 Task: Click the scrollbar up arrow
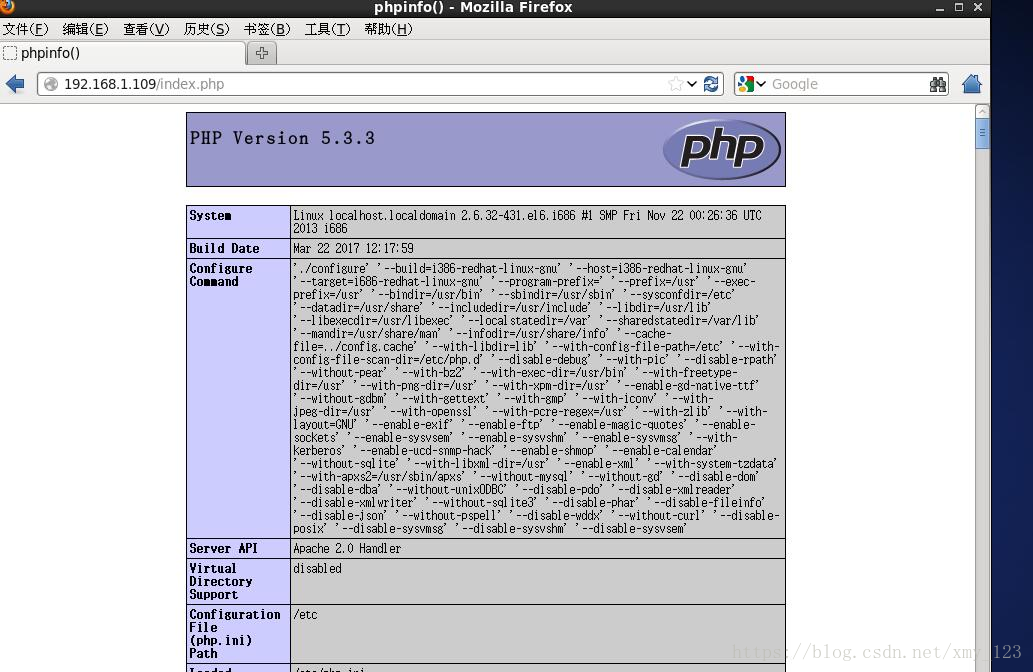(x=982, y=111)
